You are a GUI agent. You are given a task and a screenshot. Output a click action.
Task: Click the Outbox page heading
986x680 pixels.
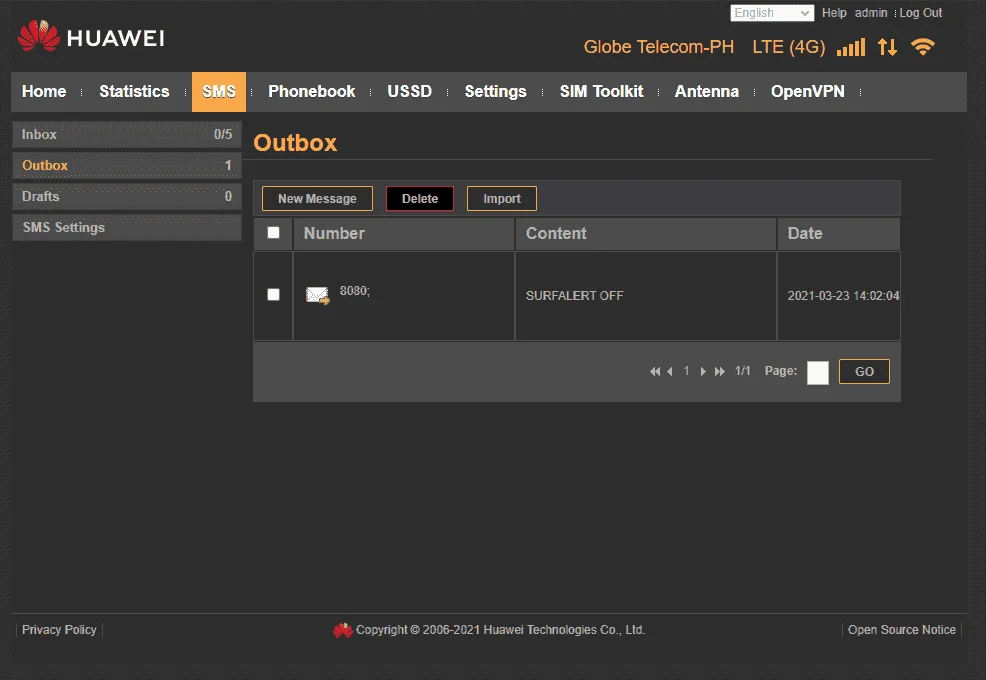[295, 143]
